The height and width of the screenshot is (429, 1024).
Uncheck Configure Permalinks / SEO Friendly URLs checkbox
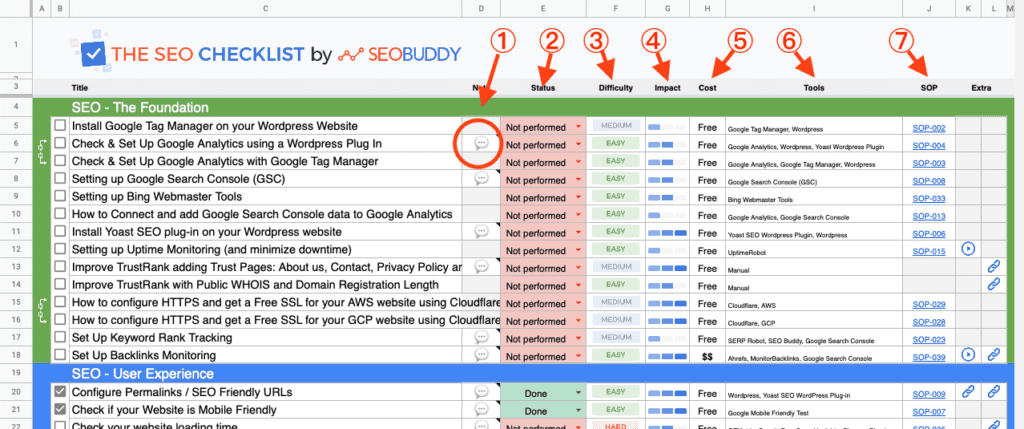pyautogui.click(x=60, y=392)
